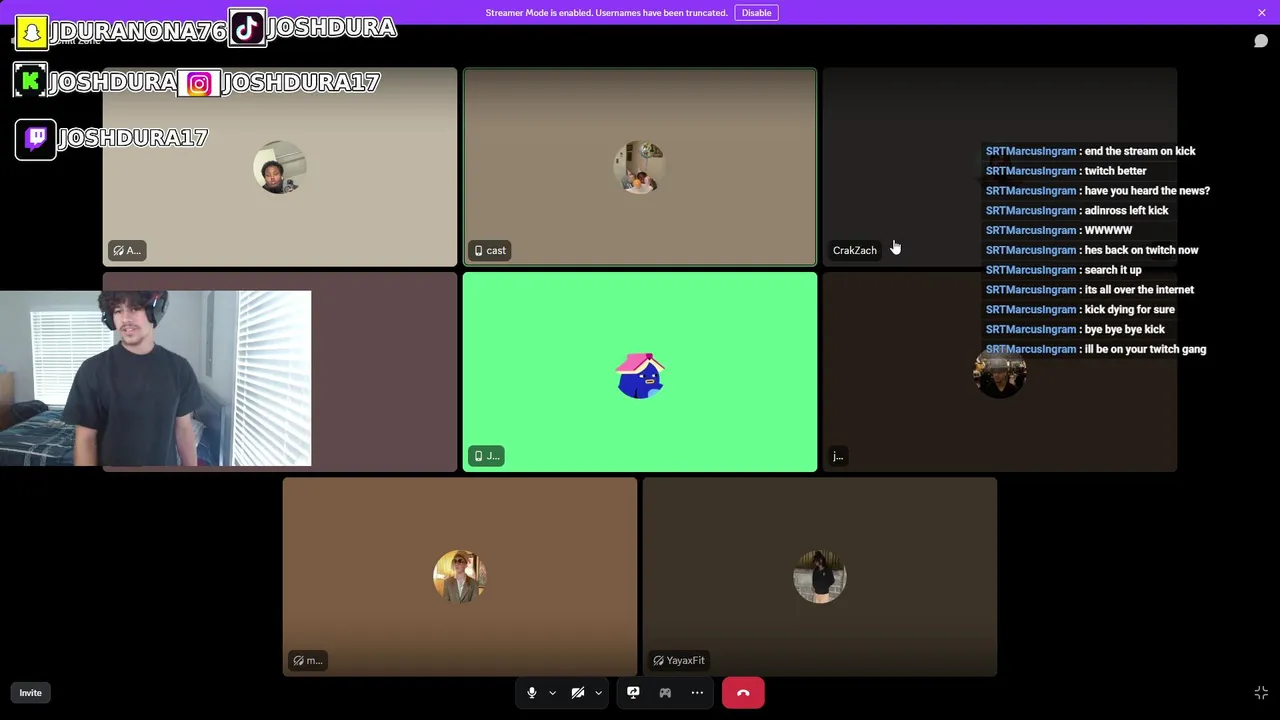Open microphone input options chevron
This screenshot has width=1280, height=720.
click(x=552, y=693)
